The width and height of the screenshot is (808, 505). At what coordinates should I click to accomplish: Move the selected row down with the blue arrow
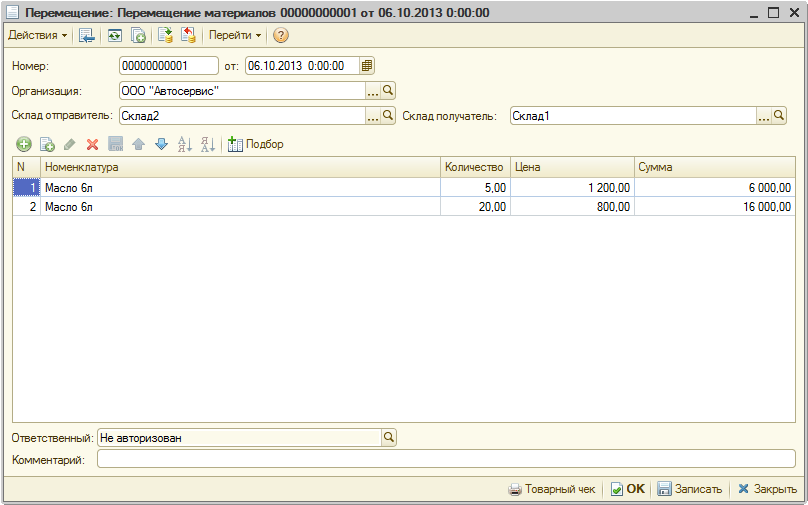pyautogui.click(x=161, y=144)
